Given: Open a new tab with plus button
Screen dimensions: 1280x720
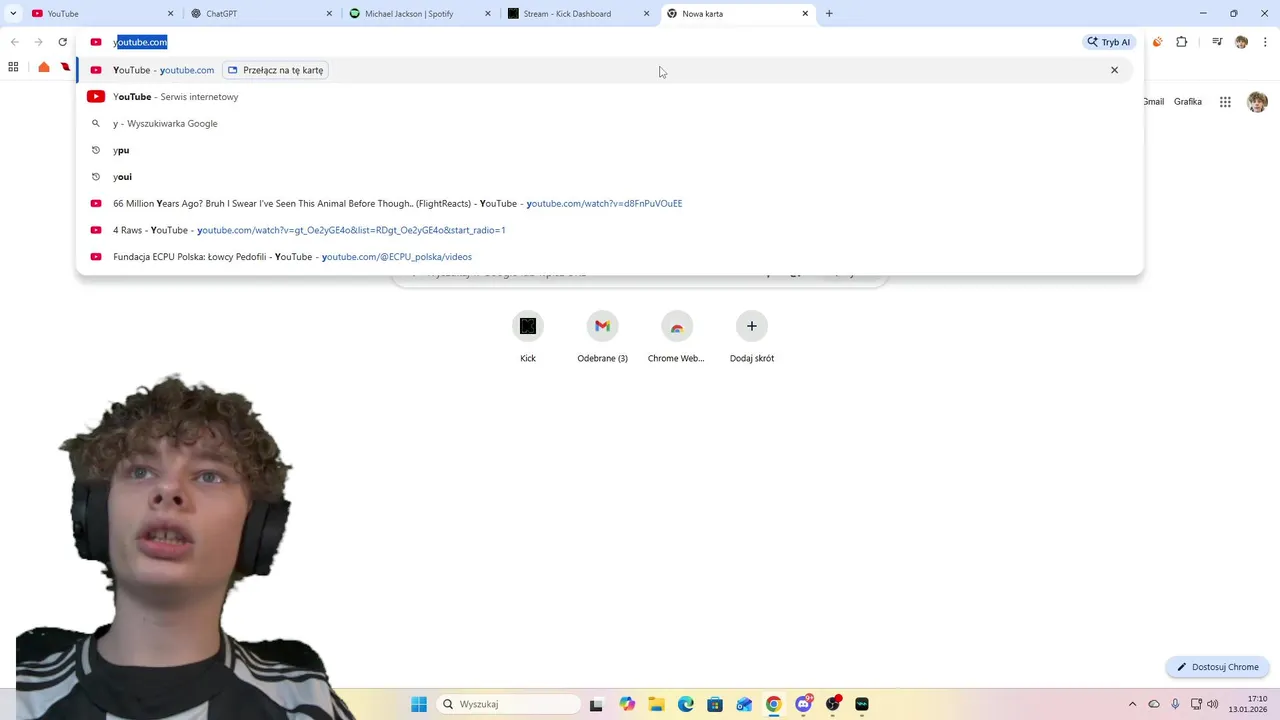Looking at the screenshot, I should (x=829, y=14).
